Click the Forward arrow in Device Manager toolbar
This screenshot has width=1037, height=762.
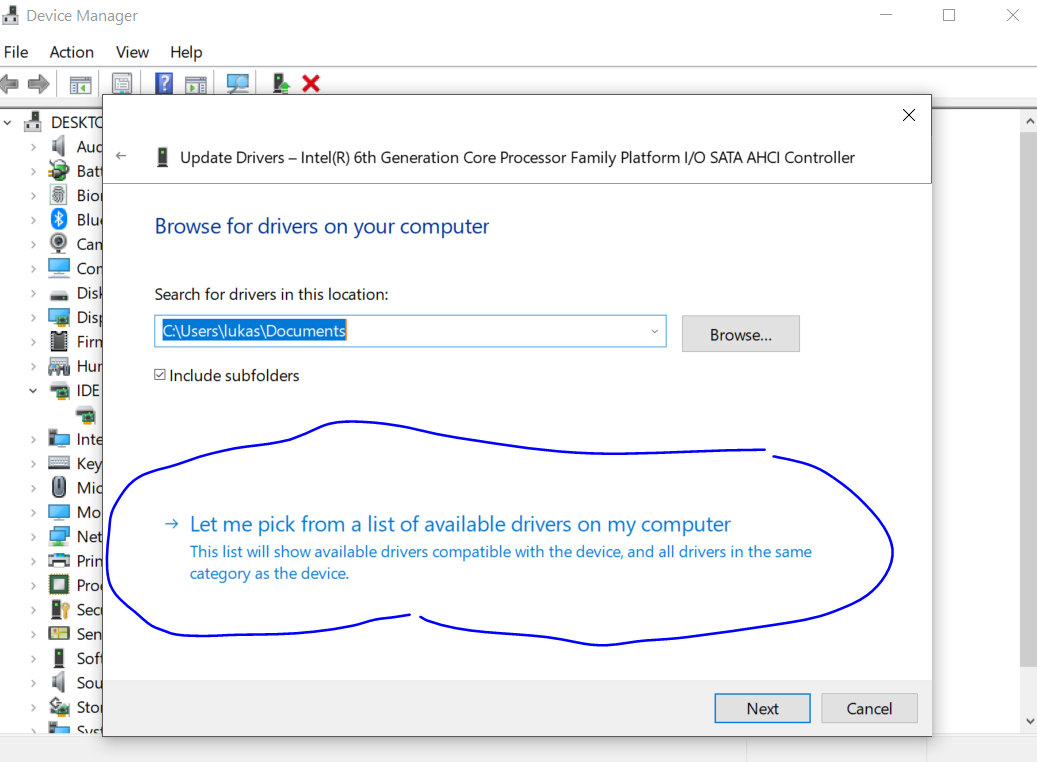39,84
